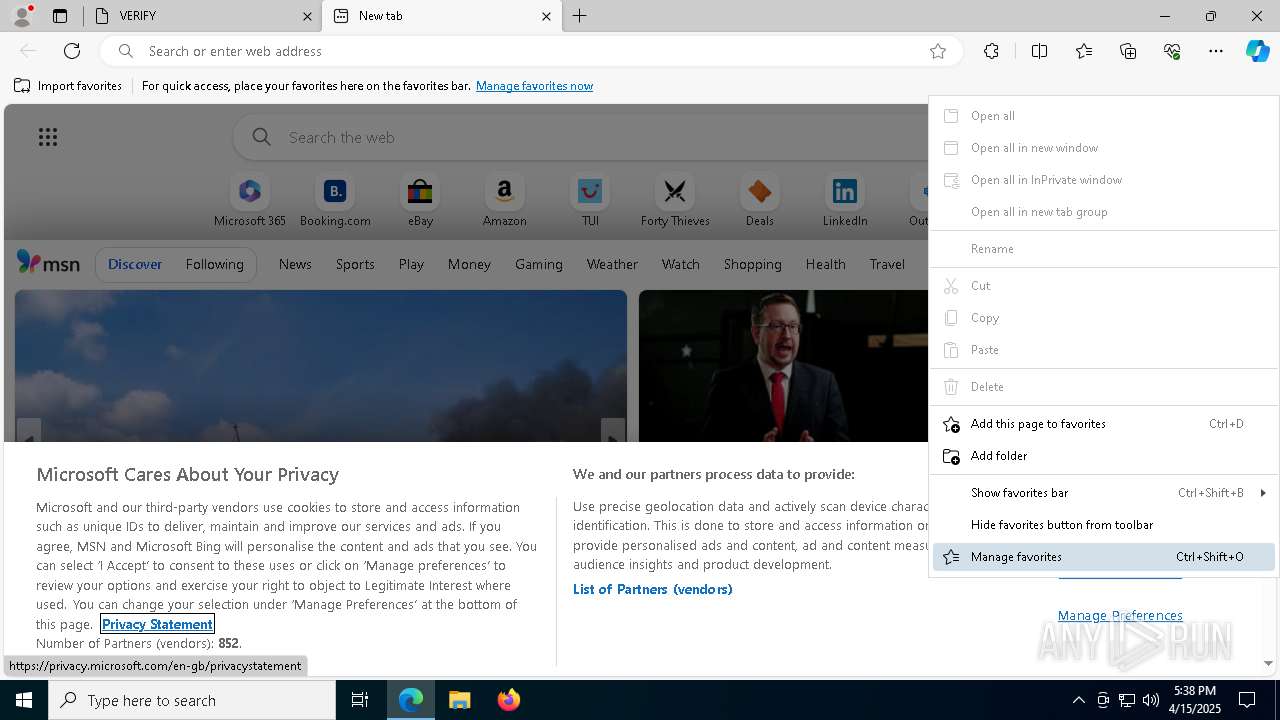Viewport: 1280px width, 720px height.
Task: Click Import favorites button
Action: pos(68,86)
